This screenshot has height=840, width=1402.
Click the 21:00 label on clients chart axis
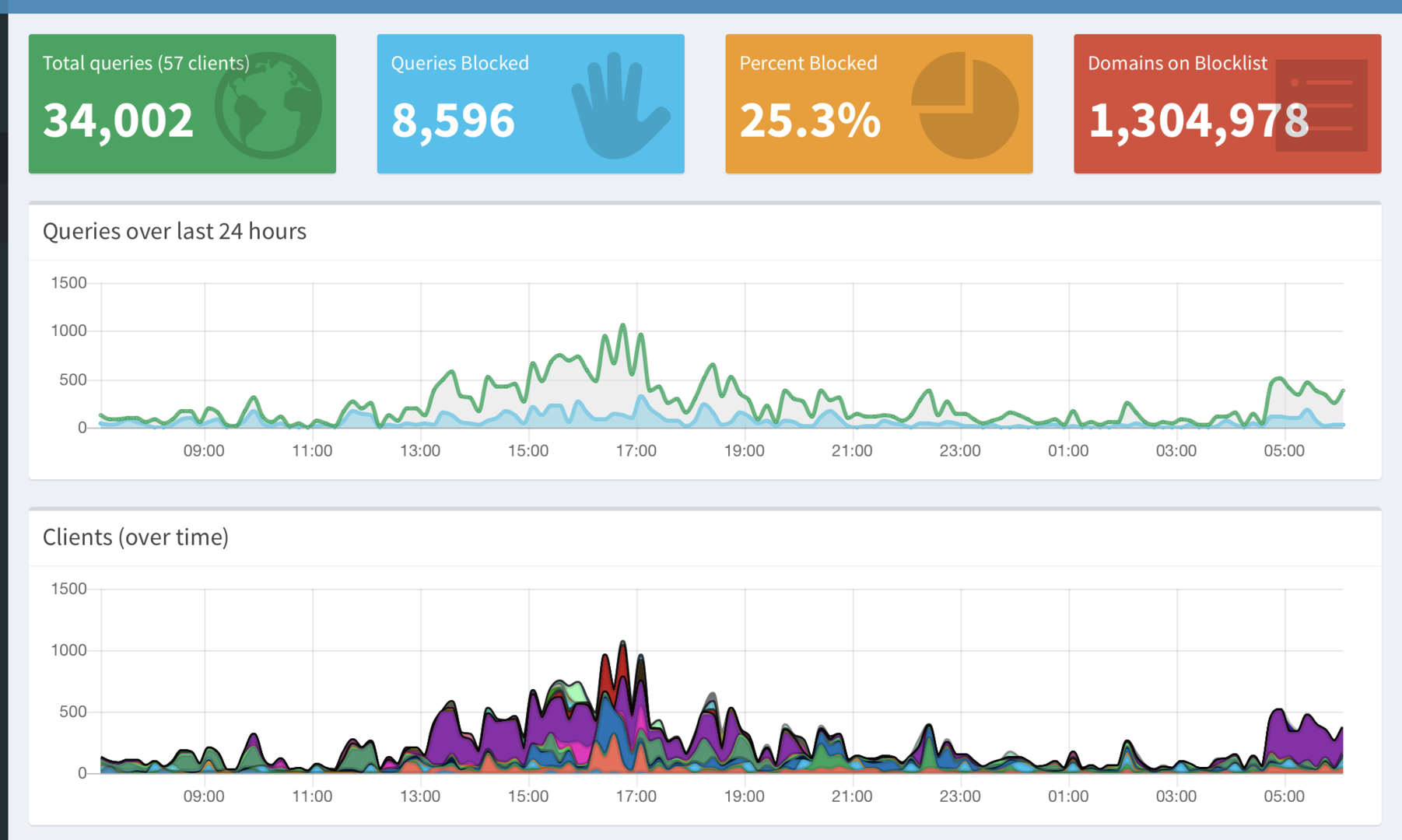coord(852,796)
